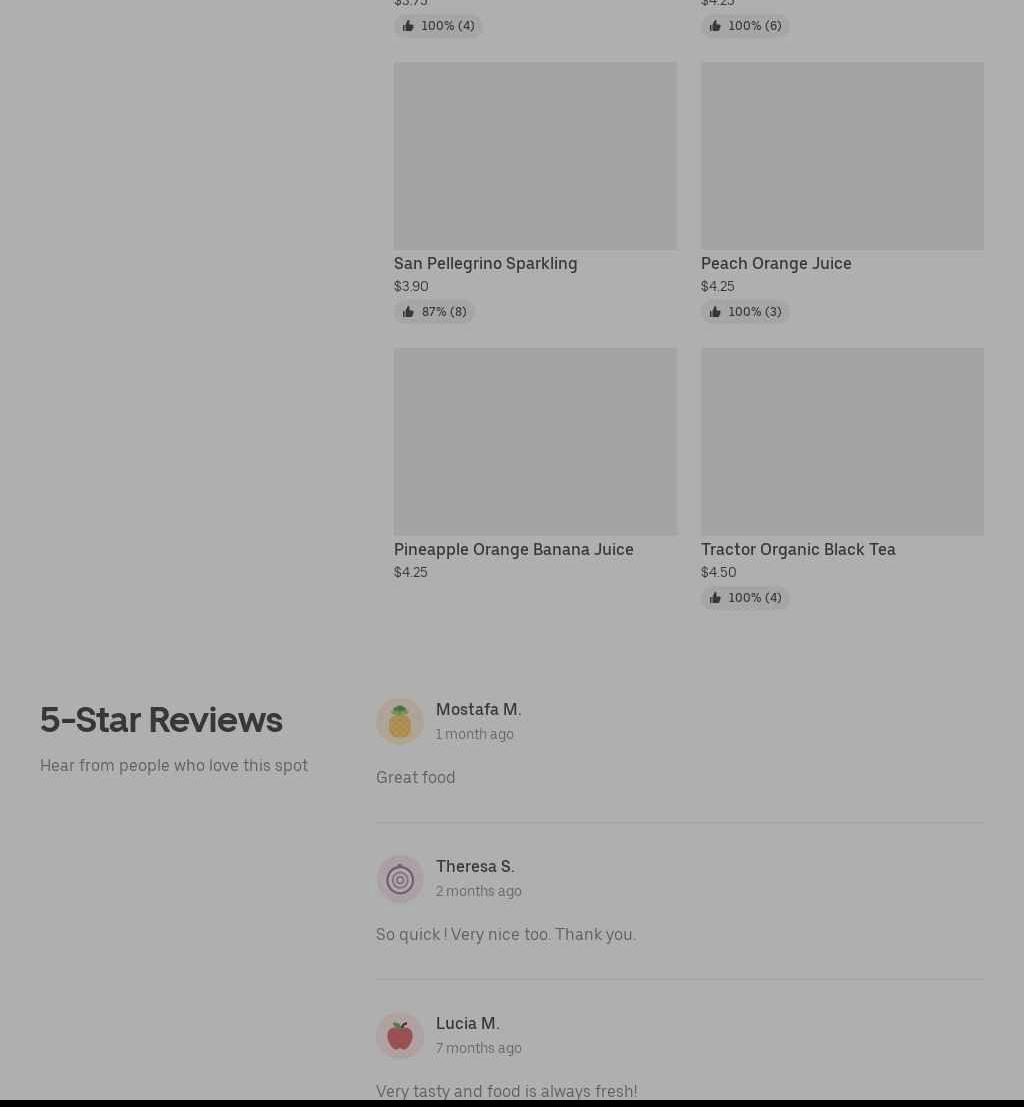Click Lucia M.'s apple avatar icon
1024x1107 pixels.
(x=400, y=1036)
